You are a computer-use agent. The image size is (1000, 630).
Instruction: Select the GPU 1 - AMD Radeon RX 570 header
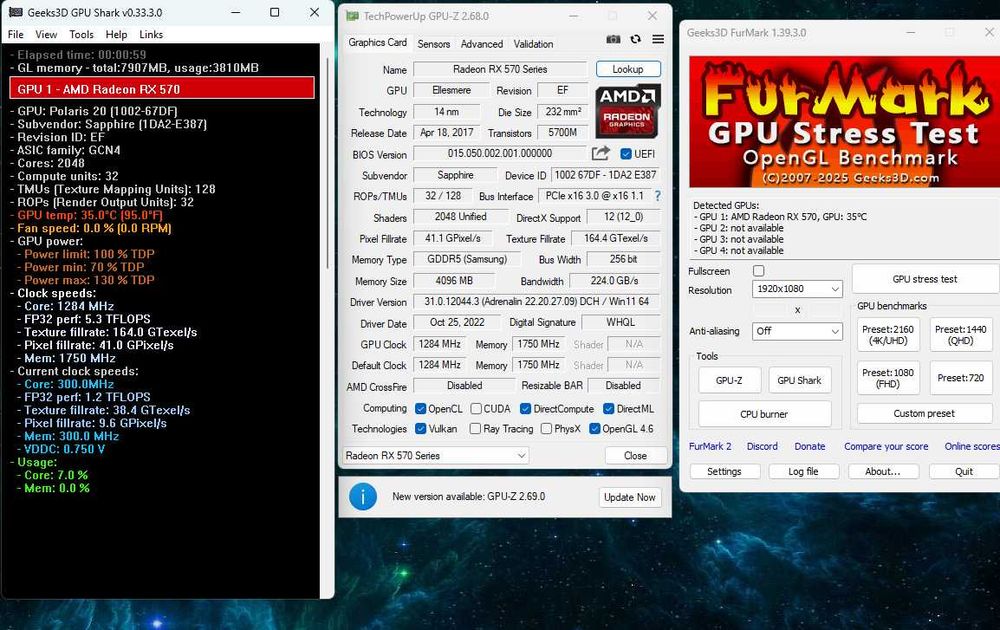point(162,89)
